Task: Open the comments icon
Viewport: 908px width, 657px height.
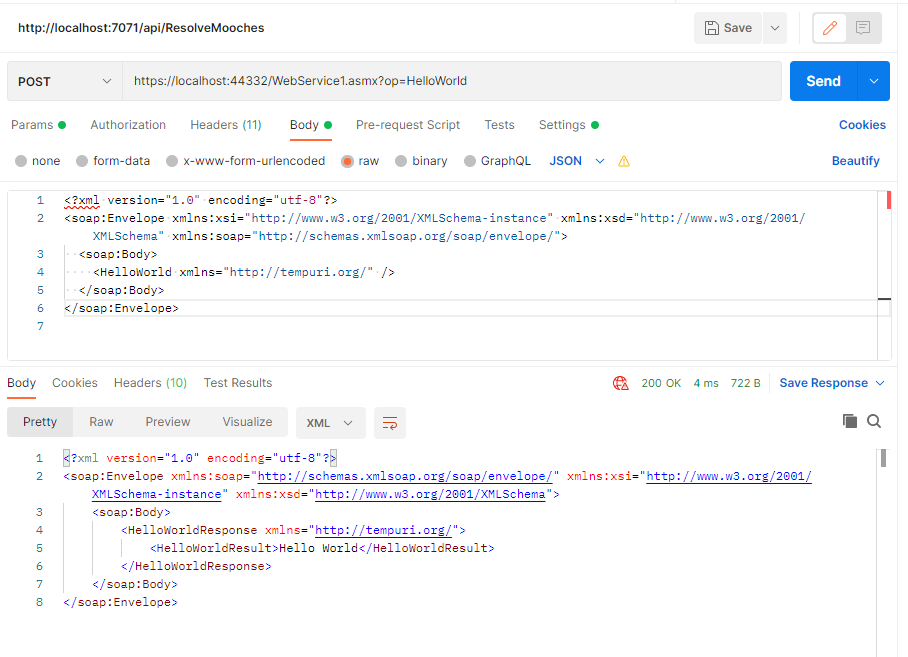Action: [863, 28]
